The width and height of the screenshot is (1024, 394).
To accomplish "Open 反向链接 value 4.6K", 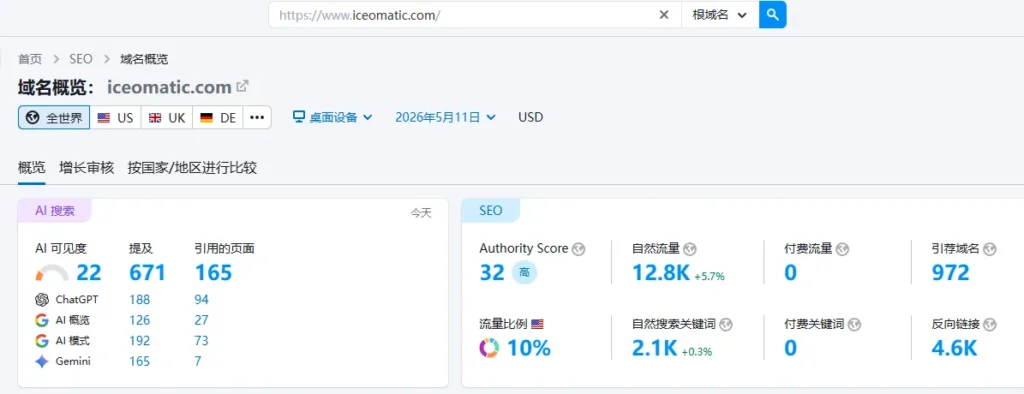I will pos(954,348).
